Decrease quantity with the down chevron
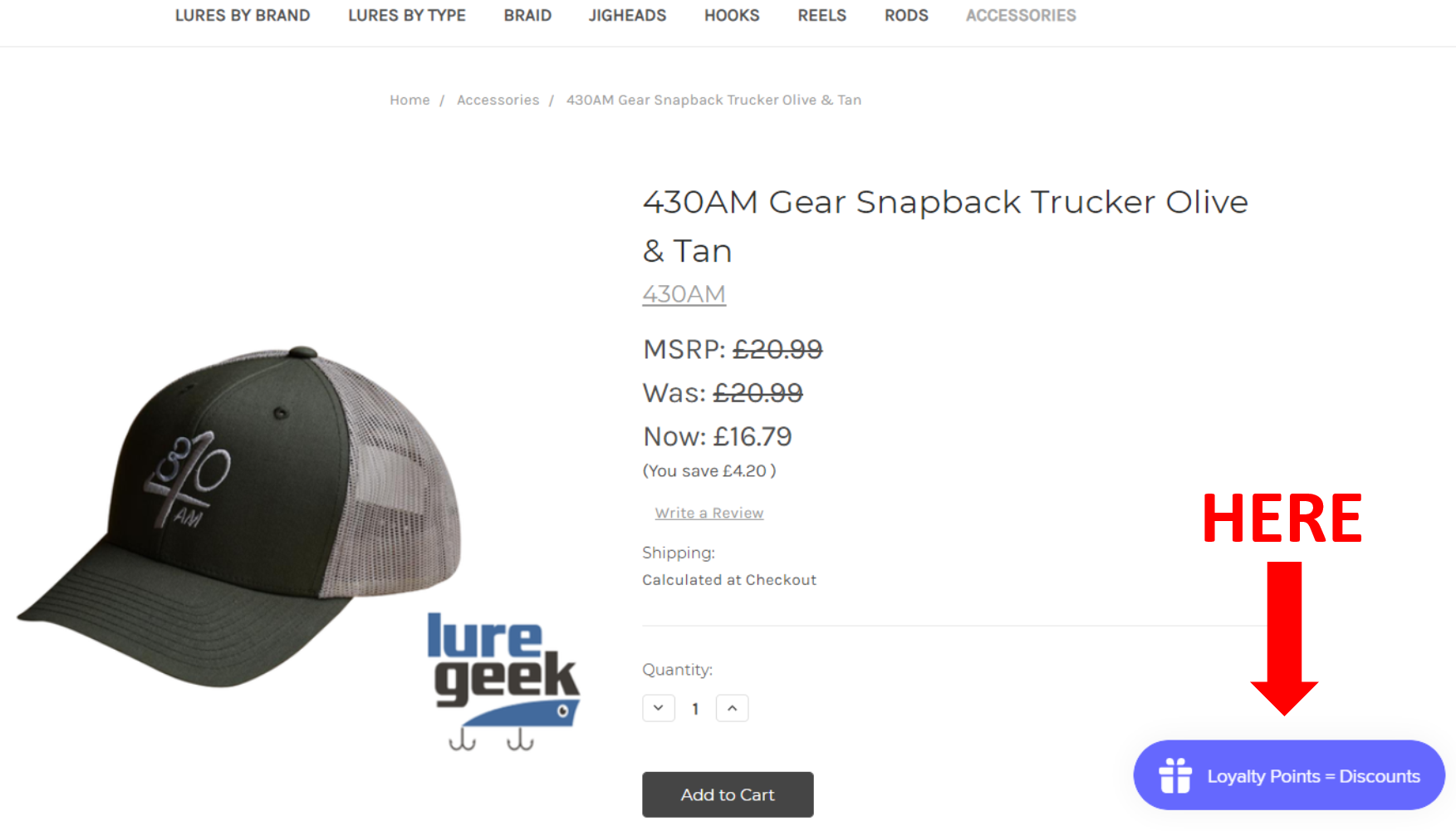 [x=659, y=708]
